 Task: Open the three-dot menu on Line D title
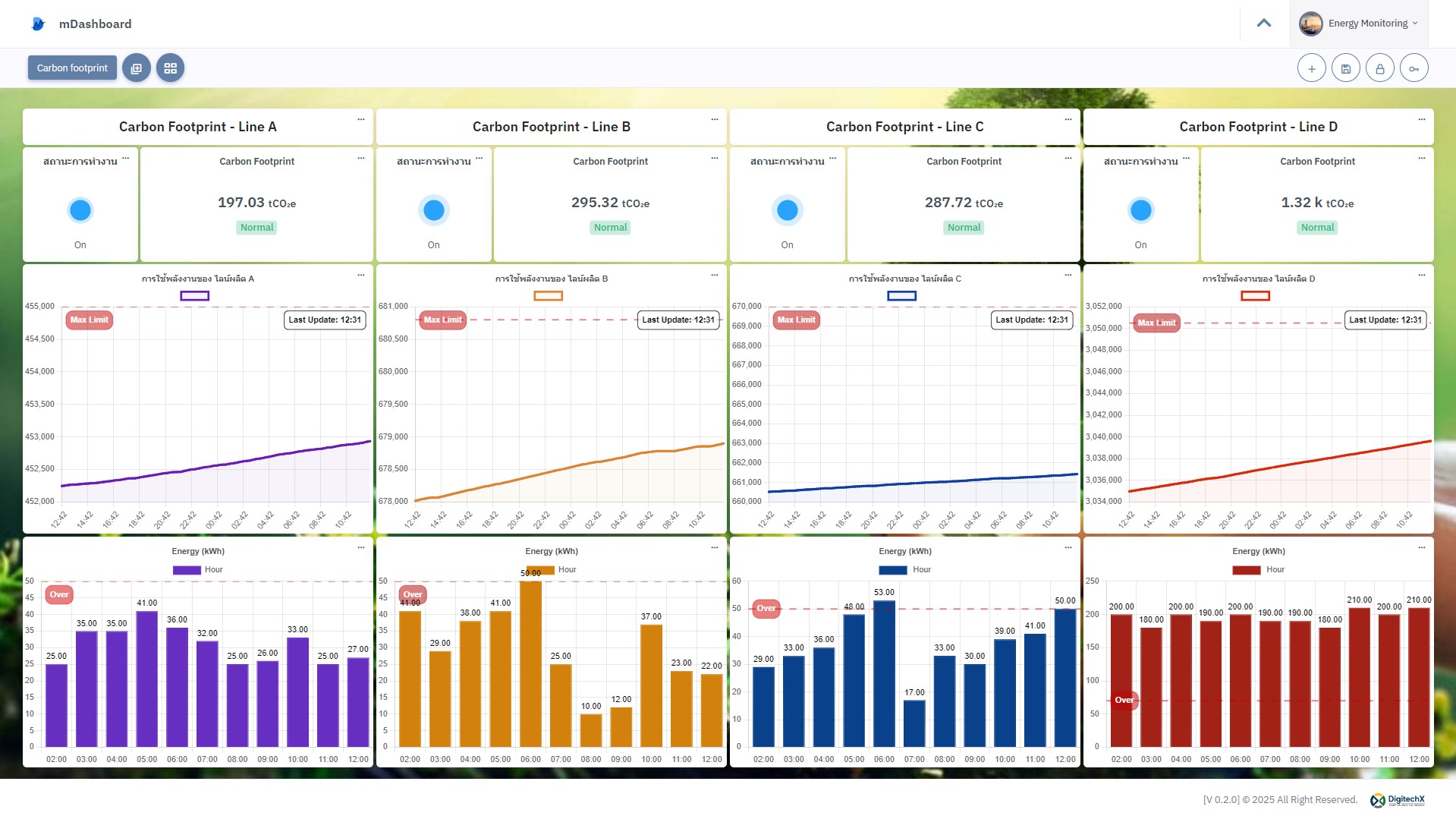[1421, 120]
